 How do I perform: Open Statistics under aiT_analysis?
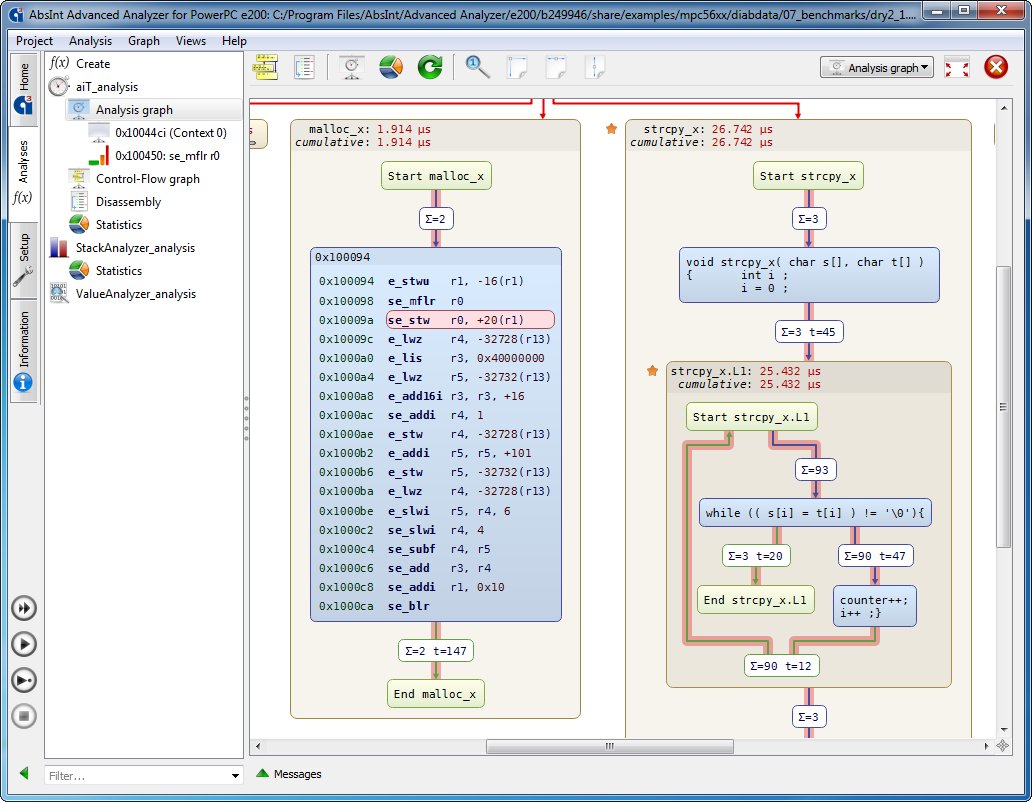click(x=118, y=225)
